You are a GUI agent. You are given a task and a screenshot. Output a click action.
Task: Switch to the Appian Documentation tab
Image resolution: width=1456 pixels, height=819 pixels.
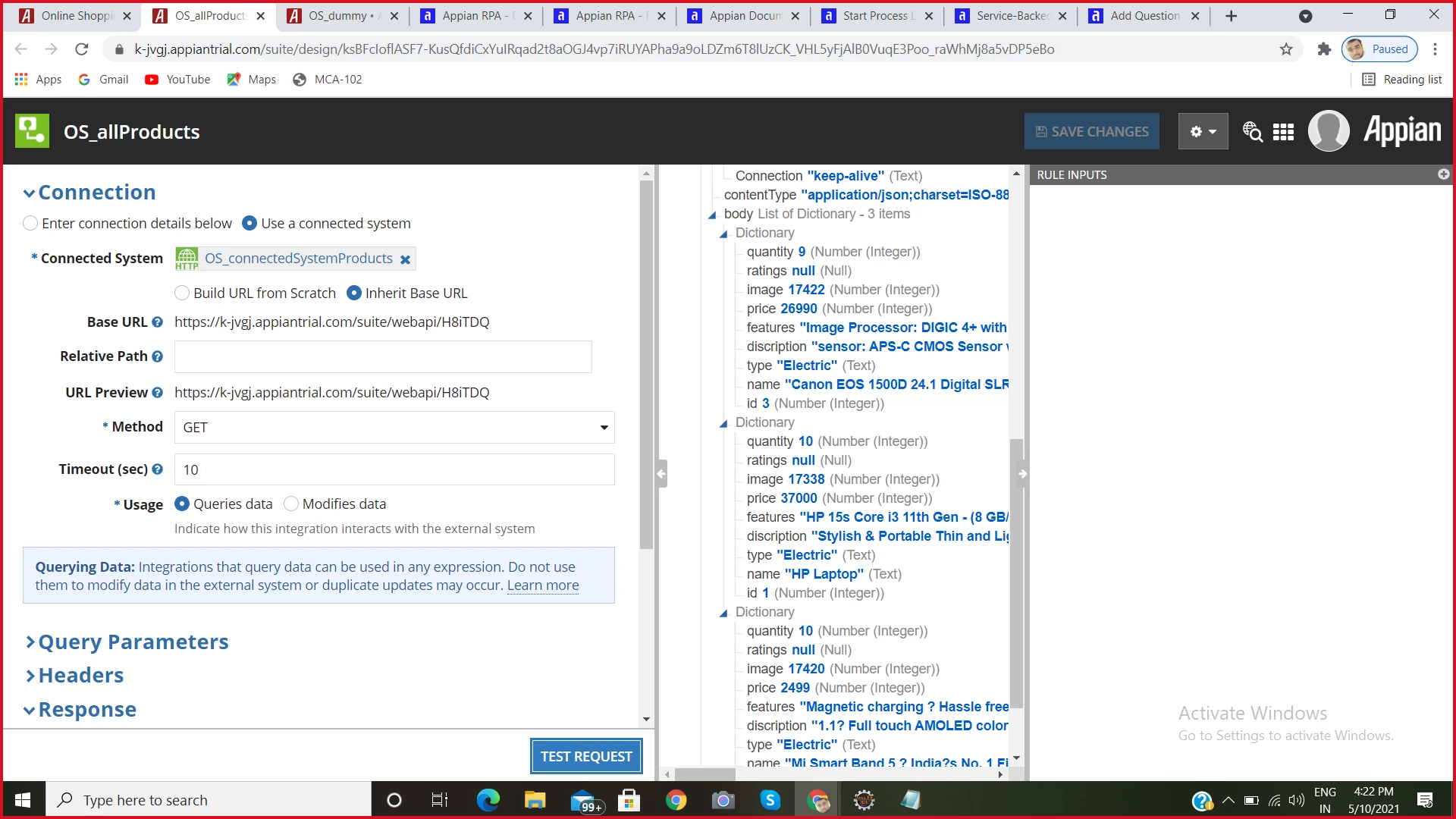tap(742, 16)
